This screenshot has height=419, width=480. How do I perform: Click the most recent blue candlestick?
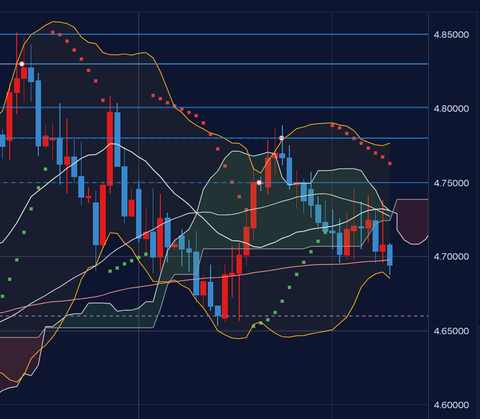click(390, 255)
